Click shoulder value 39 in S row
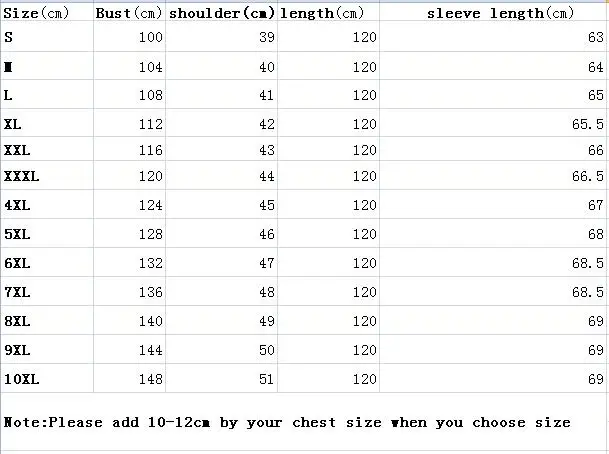The height and width of the screenshot is (454, 609). tap(264, 38)
